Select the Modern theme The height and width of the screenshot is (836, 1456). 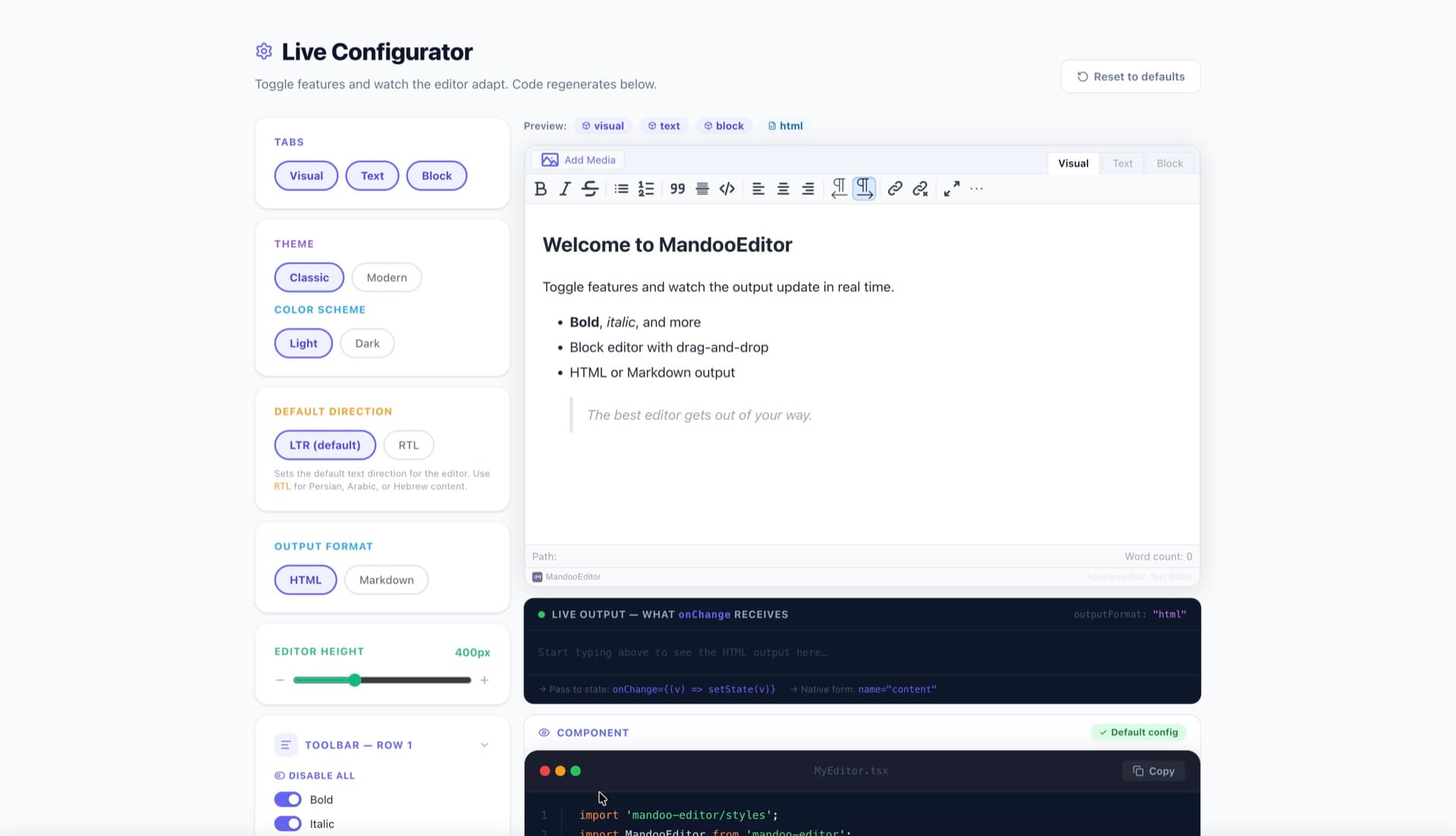pyautogui.click(x=387, y=278)
